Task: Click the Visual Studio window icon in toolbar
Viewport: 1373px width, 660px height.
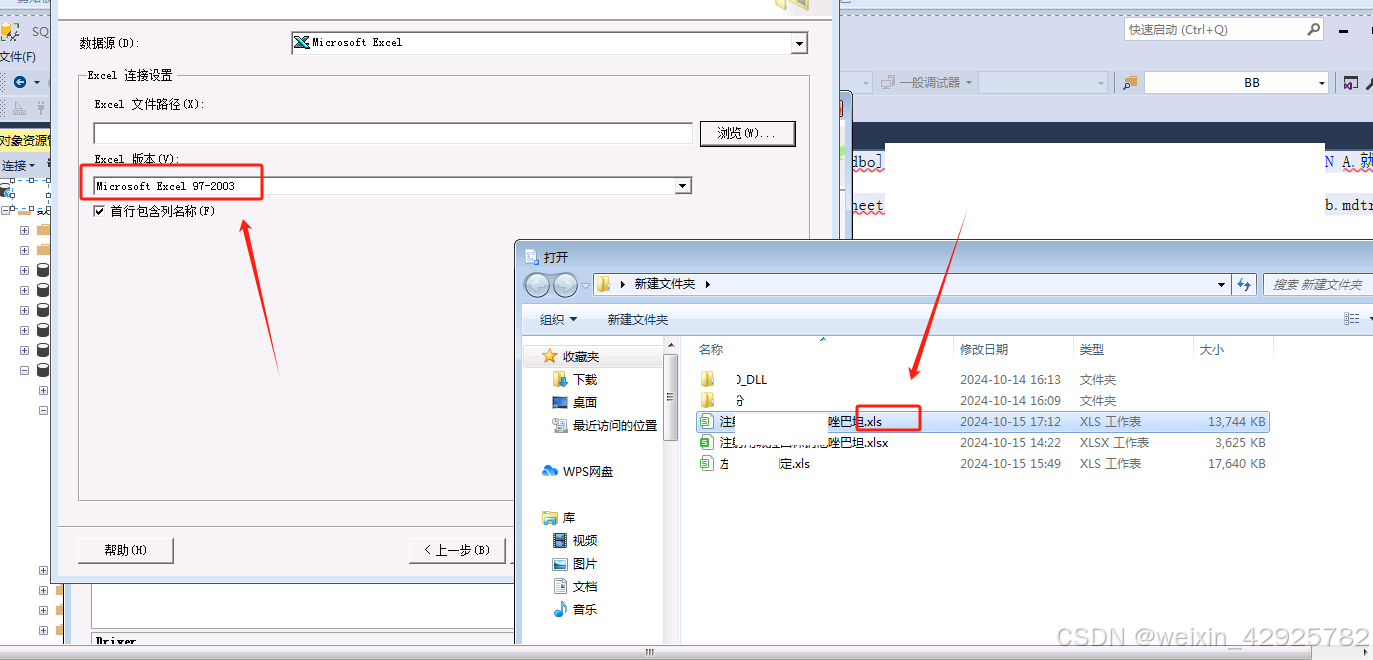Action: click(1350, 83)
